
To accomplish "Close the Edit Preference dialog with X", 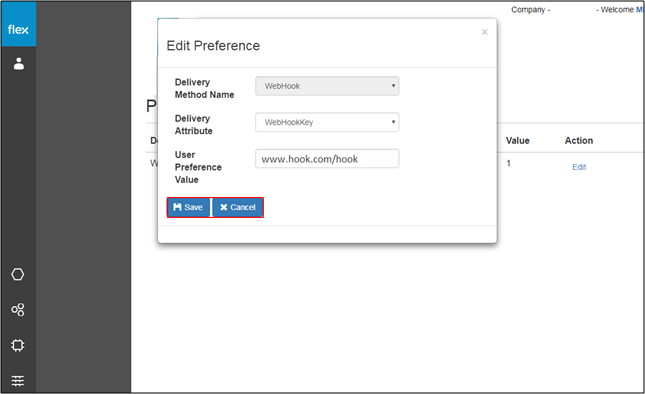I will tap(485, 32).
